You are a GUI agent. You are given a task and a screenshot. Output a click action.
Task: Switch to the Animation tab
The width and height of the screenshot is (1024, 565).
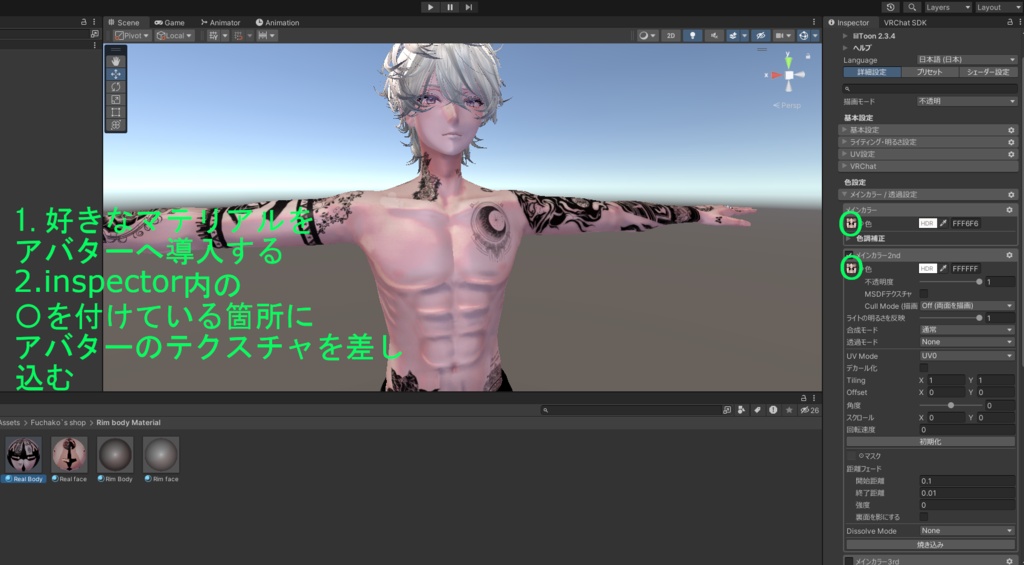(x=278, y=22)
